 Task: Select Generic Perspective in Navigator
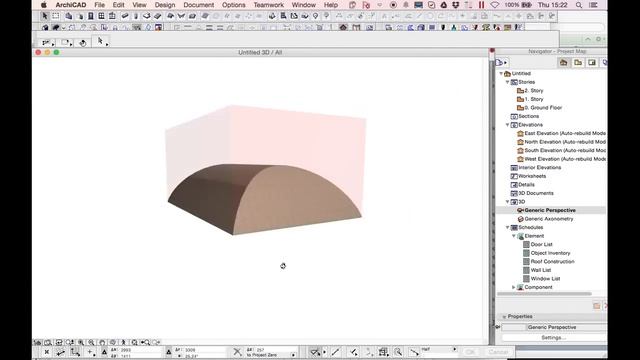550,210
